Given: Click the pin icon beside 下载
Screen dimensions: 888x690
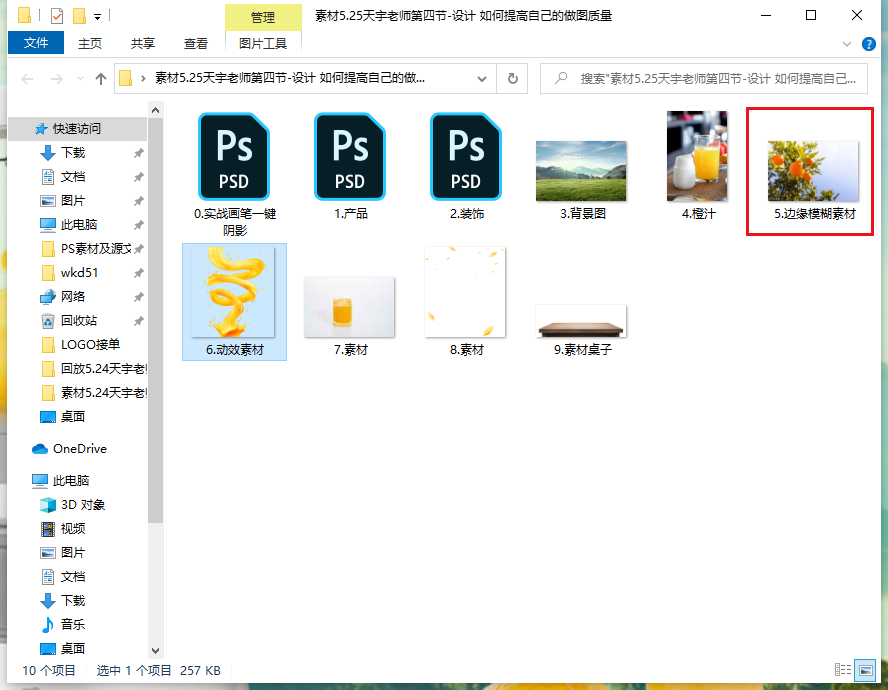Looking at the screenshot, I should coord(138,153).
